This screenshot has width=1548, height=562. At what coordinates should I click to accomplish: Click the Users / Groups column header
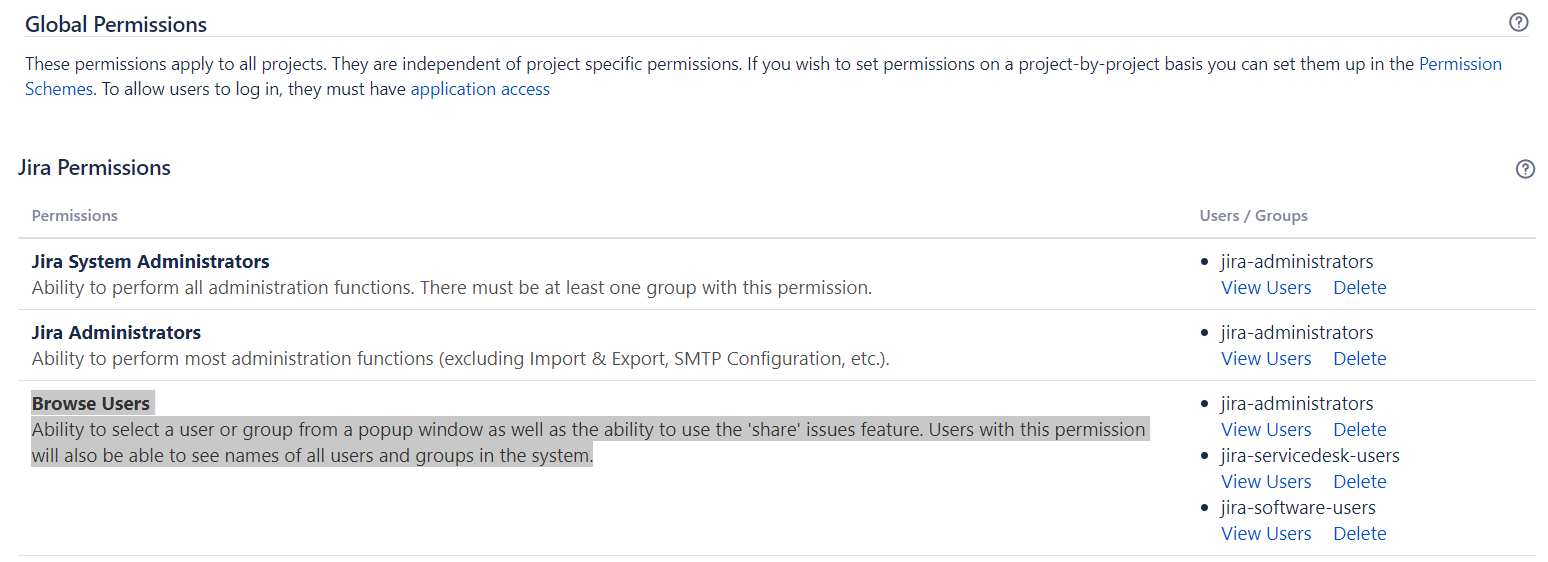pos(1253,216)
